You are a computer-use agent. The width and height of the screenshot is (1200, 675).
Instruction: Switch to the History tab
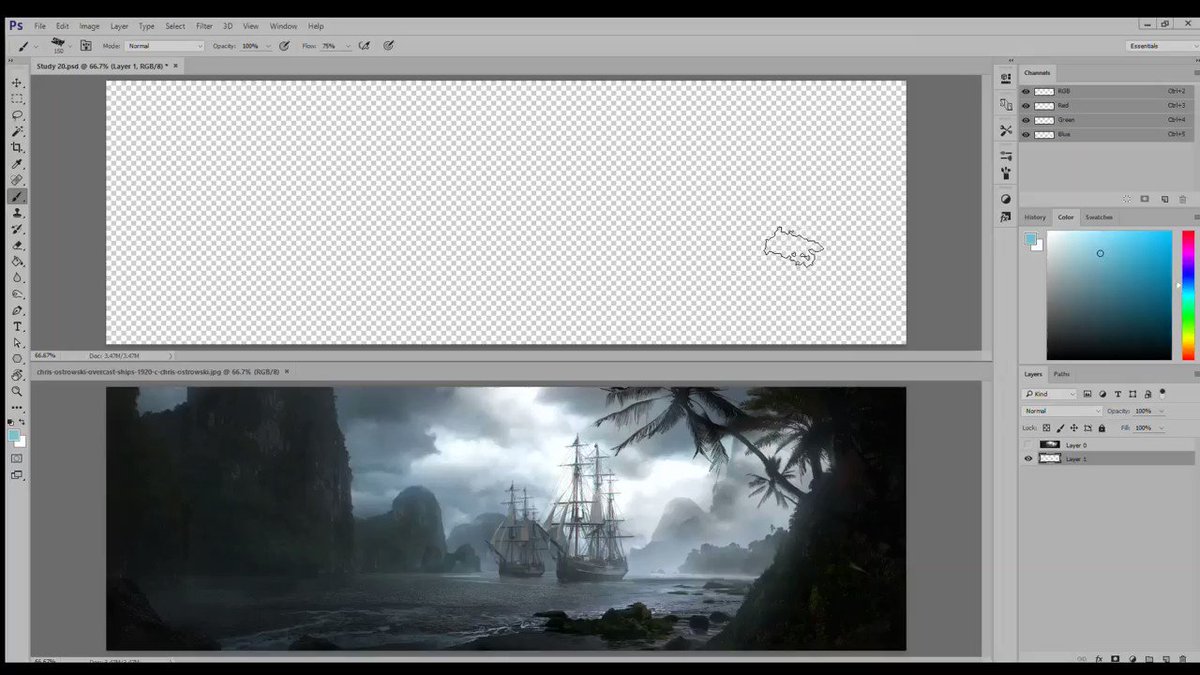(1035, 217)
